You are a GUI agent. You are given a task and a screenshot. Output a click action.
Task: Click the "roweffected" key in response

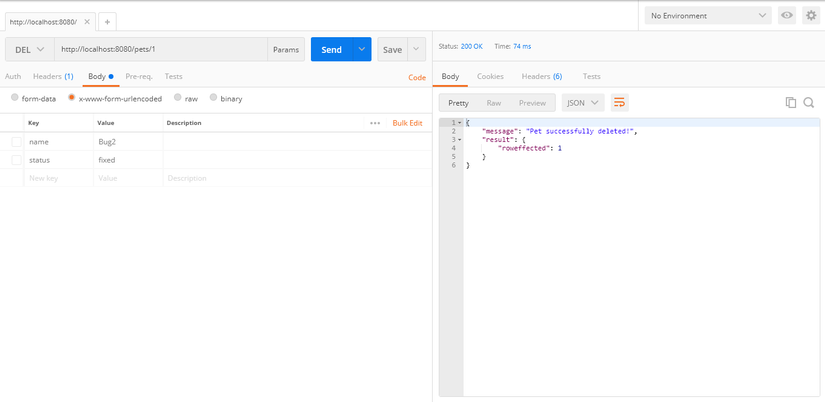pyautogui.click(x=524, y=148)
